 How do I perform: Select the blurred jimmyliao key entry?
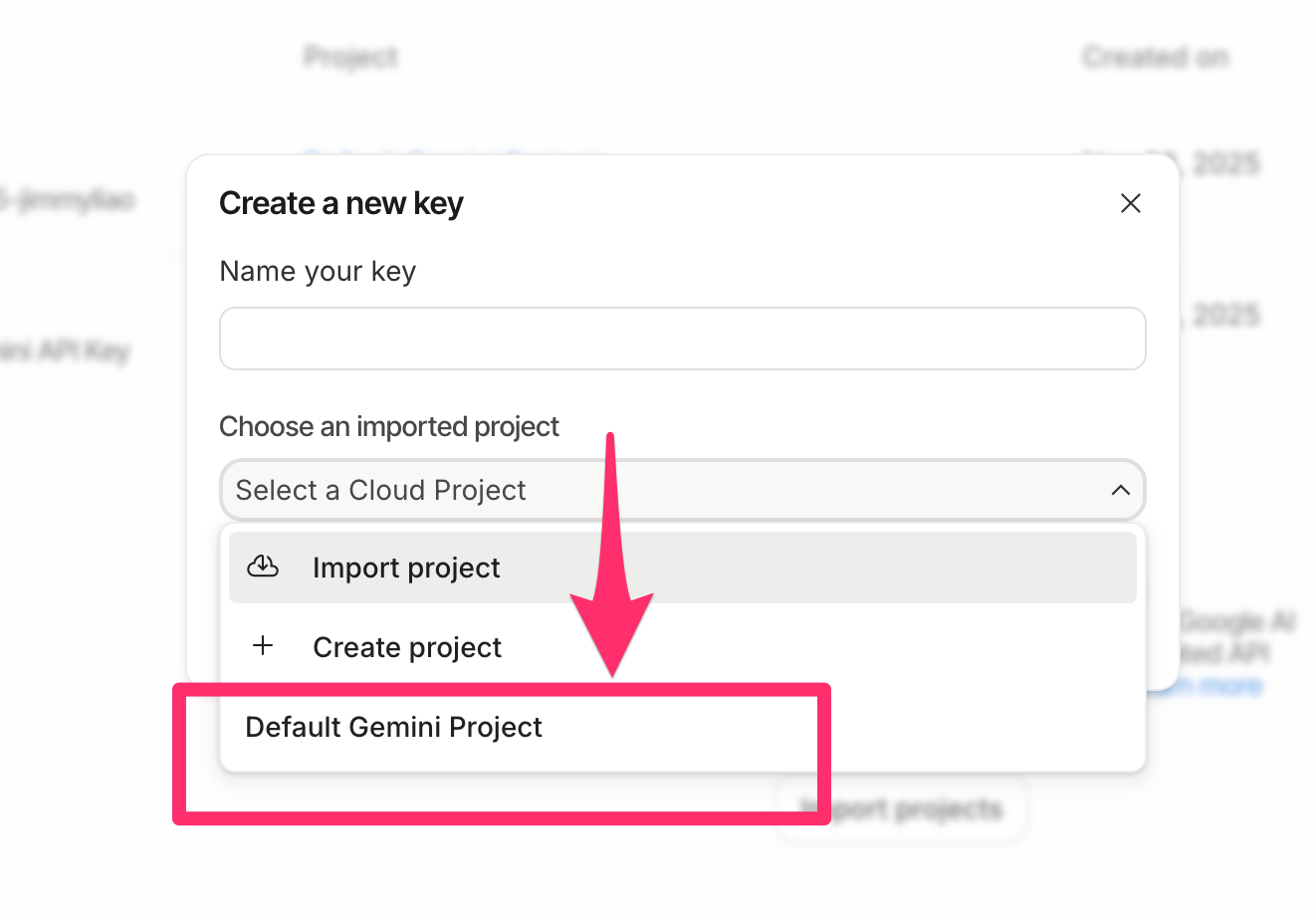click(x=68, y=199)
